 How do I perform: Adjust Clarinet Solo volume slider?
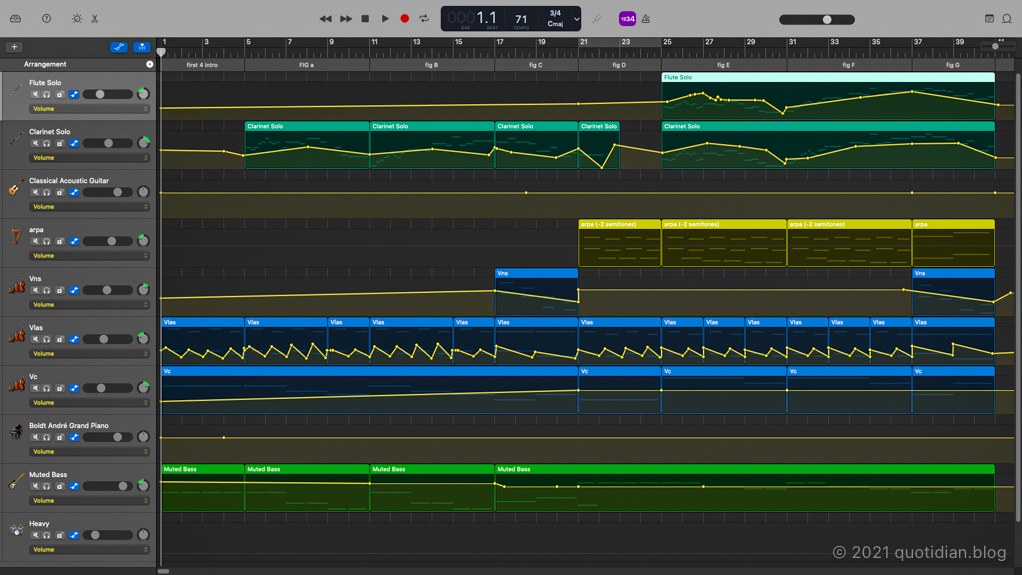pyautogui.click(x=108, y=143)
